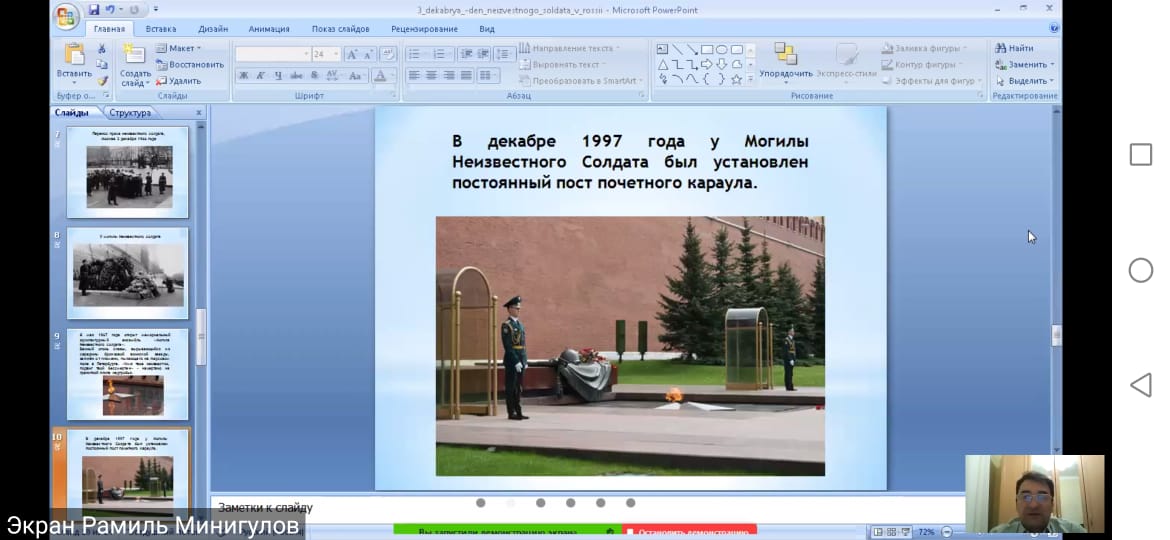The image size is (1170, 540).
Task: Open the Выделить select dropdown
Action: pos(1025,81)
